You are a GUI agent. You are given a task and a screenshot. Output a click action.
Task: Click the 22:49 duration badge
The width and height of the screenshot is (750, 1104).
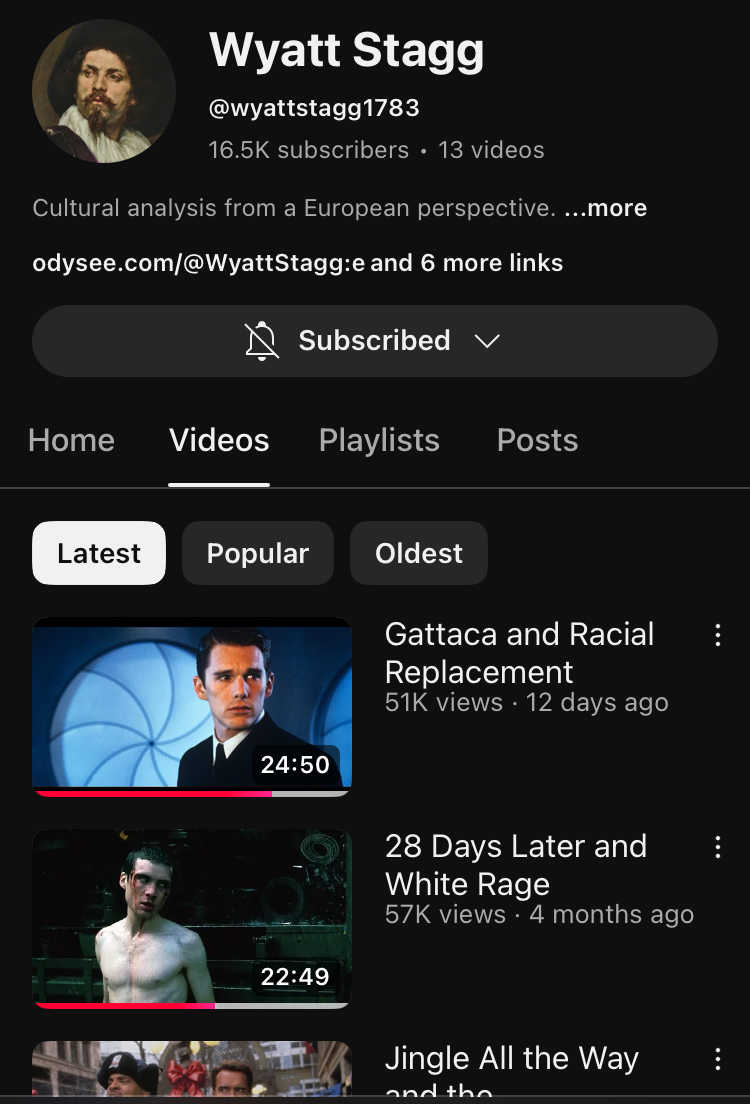[x=295, y=977]
